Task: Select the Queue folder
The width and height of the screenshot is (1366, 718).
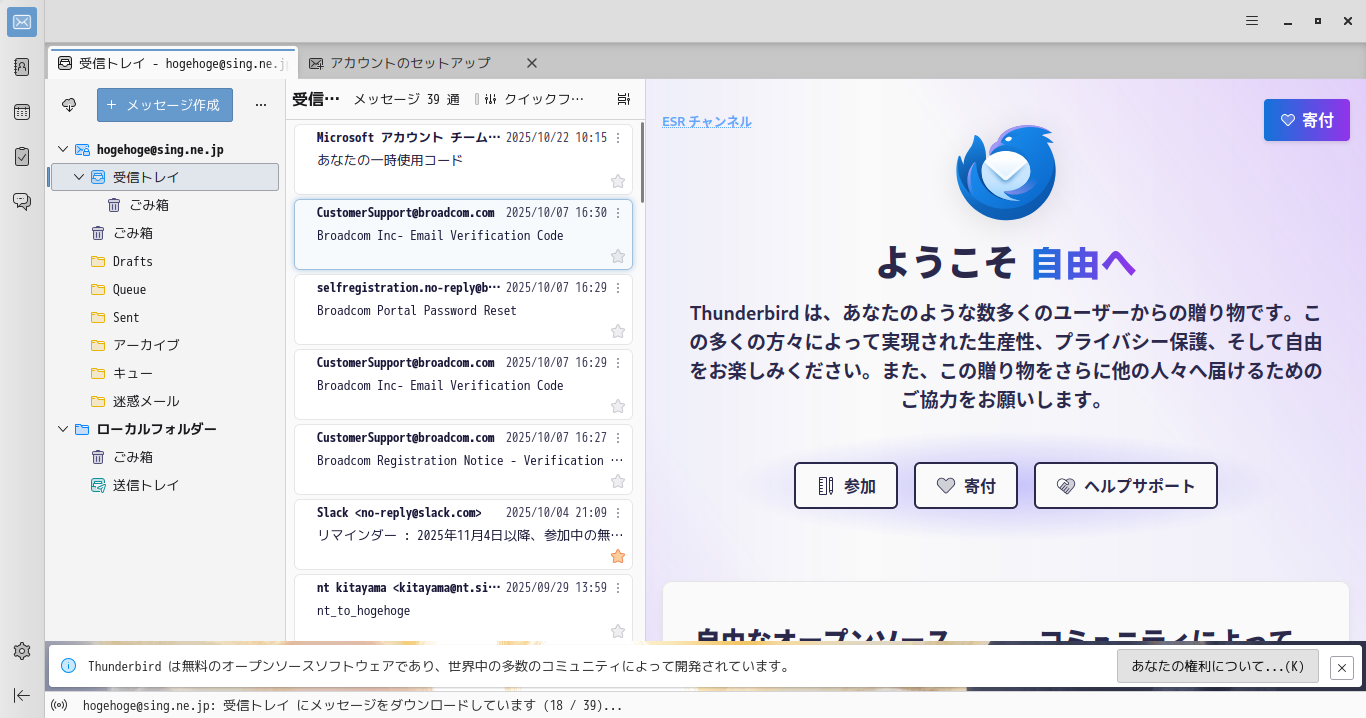Action: [x=164, y=289]
